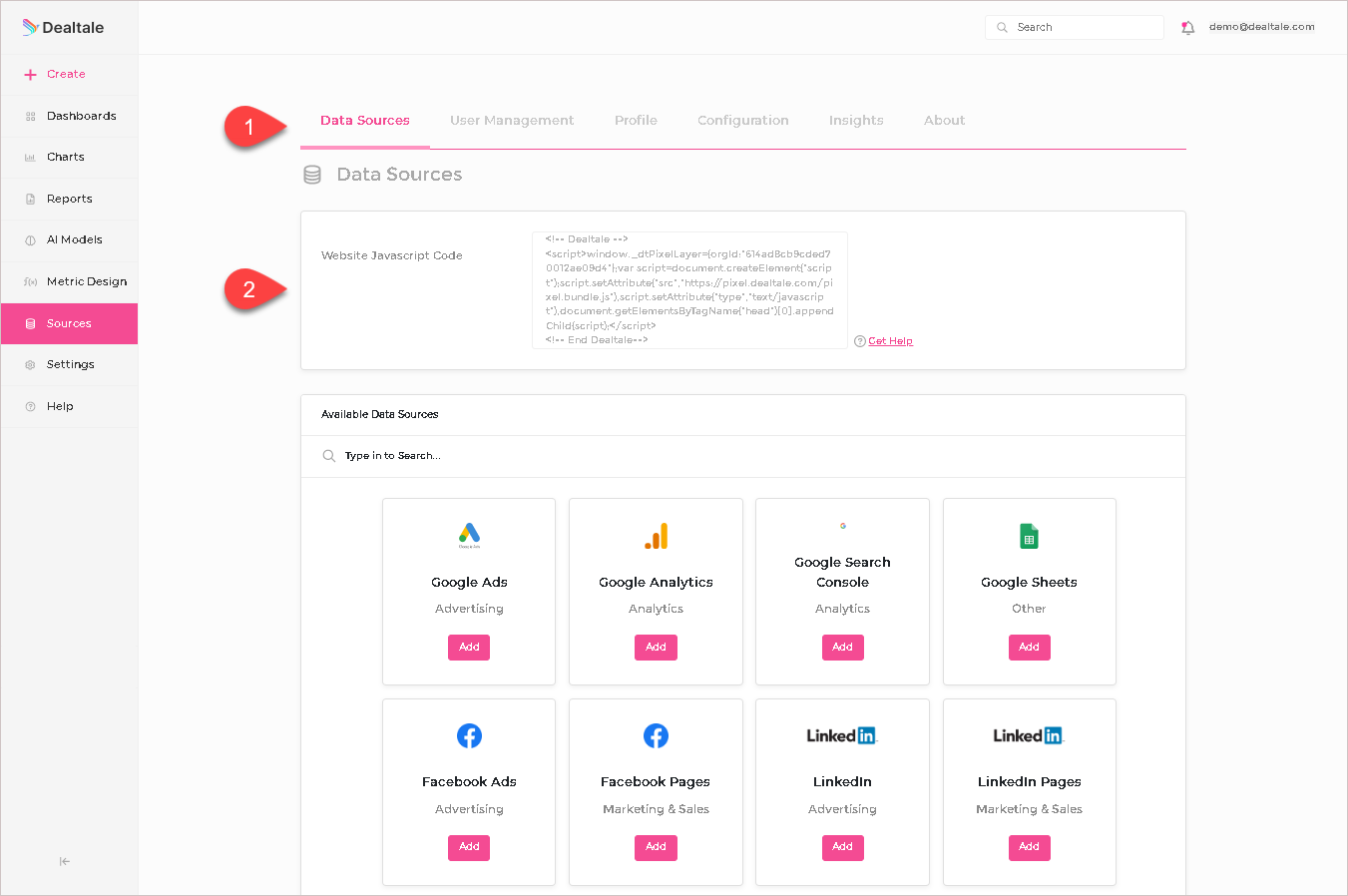Click the Settings gear icon

pyautogui.click(x=30, y=365)
